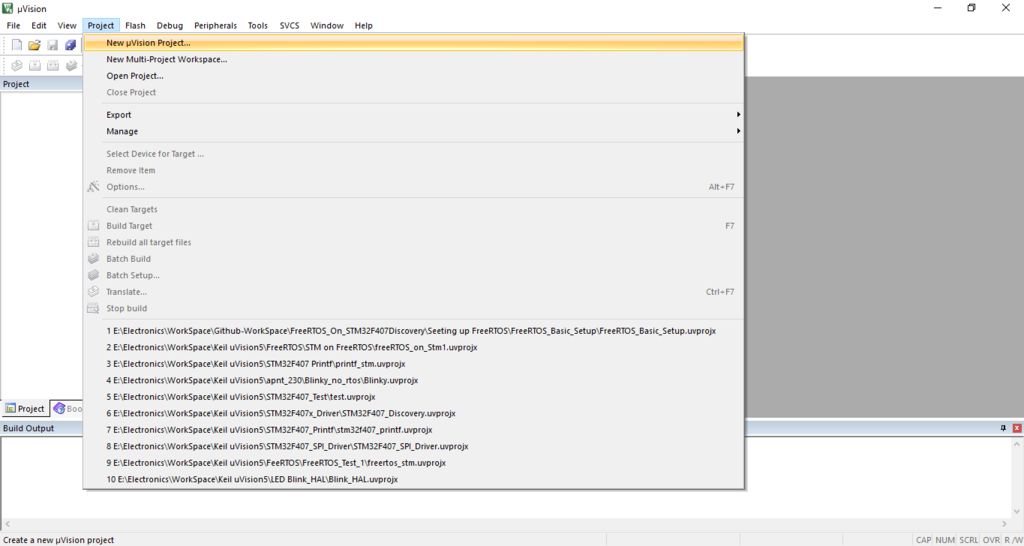
Task: Open the View menu
Action: tap(67, 25)
